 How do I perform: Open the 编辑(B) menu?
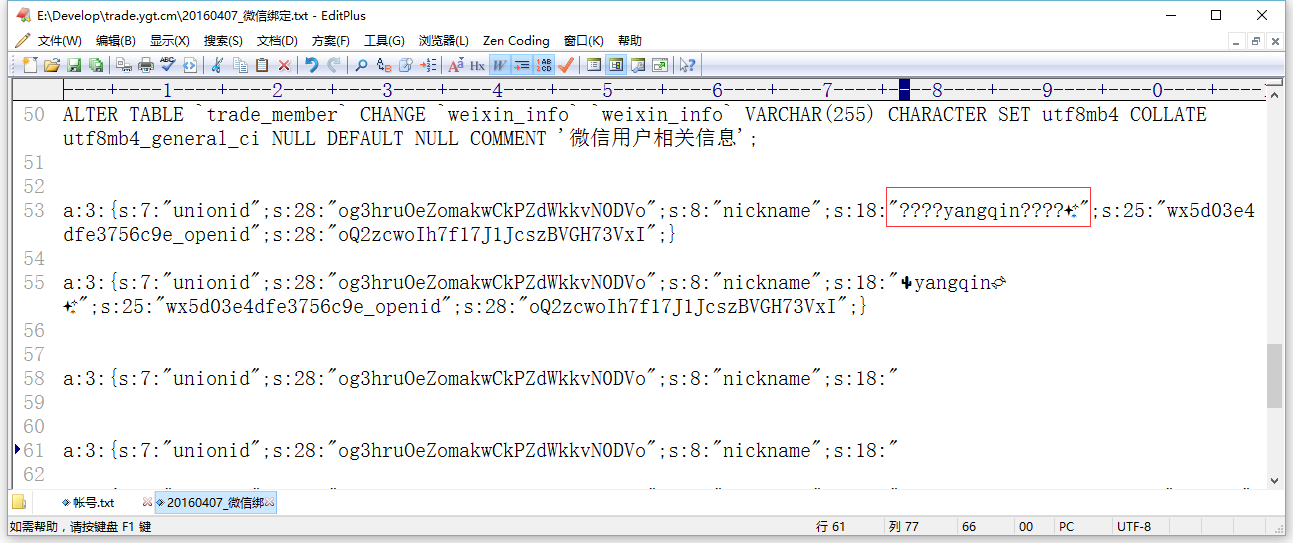(x=116, y=41)
